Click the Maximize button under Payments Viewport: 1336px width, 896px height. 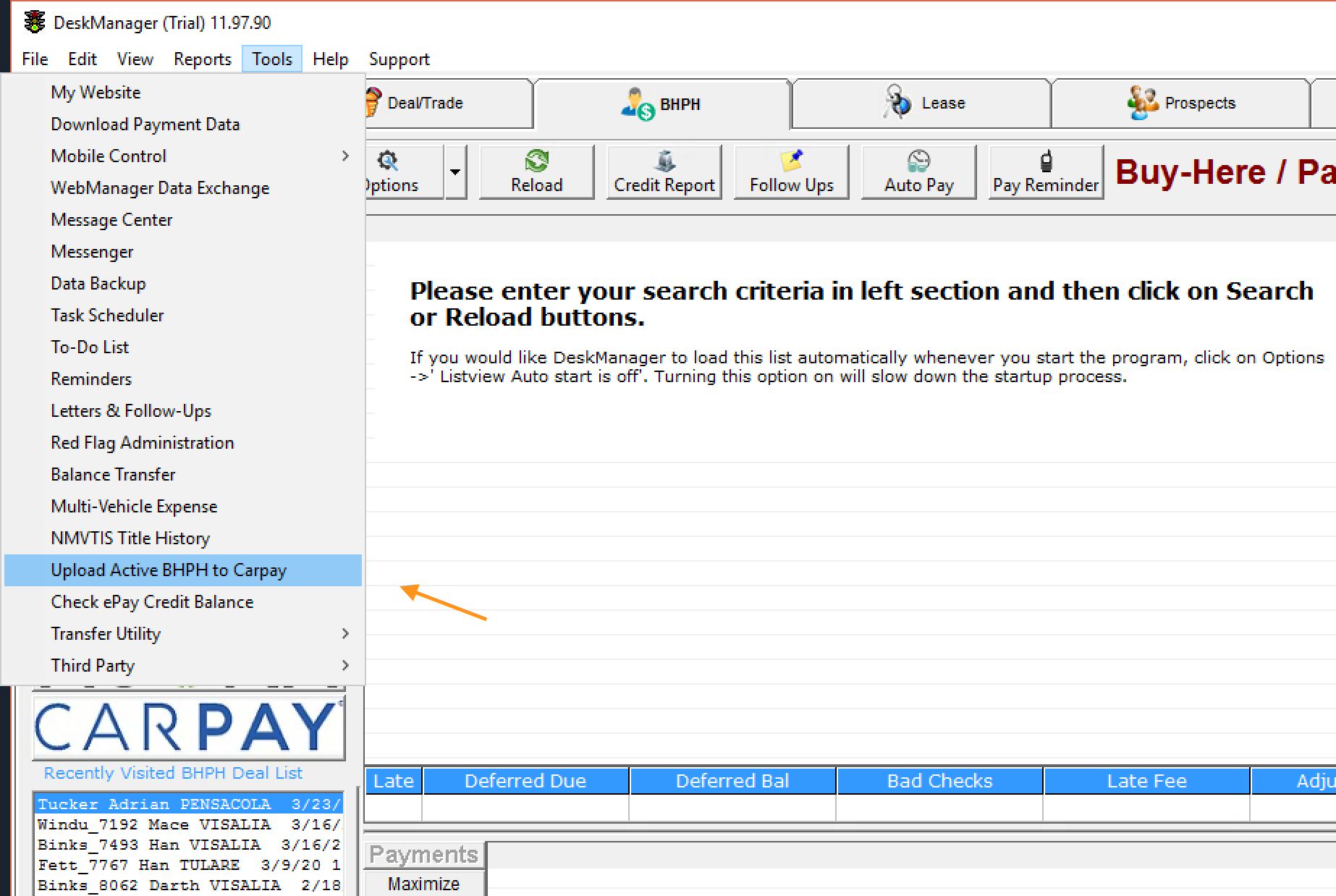423,884
